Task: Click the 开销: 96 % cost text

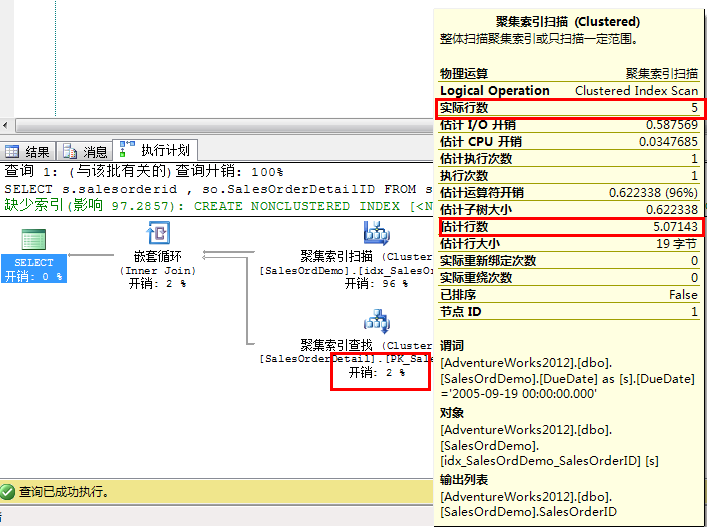Action: [x=376, y=284]
